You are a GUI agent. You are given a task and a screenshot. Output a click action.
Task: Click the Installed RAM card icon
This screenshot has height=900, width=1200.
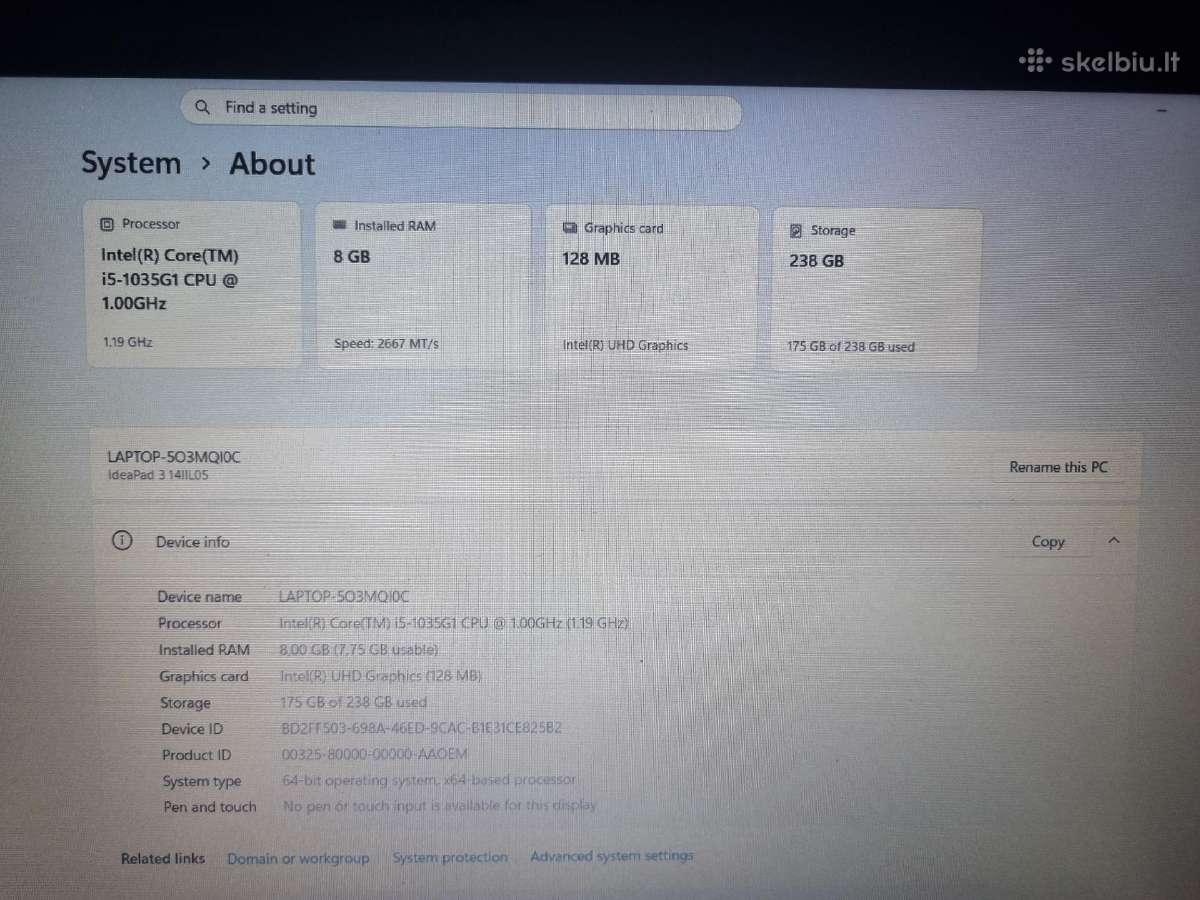[338, 226]
